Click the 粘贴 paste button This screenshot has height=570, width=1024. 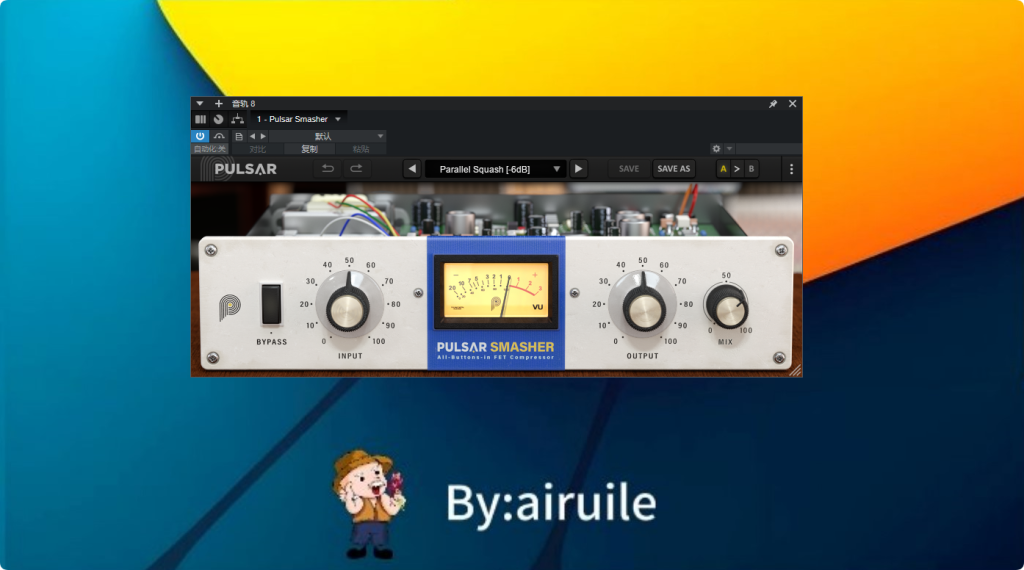coord(360,150)
